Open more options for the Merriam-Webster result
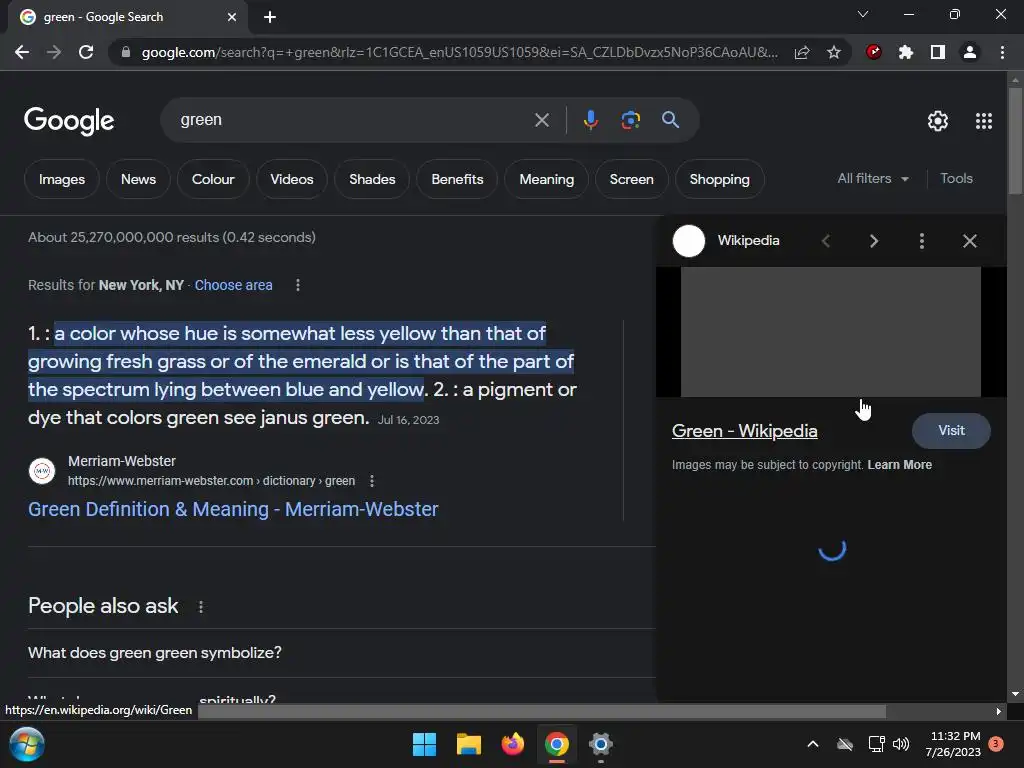 coord(372,481)
